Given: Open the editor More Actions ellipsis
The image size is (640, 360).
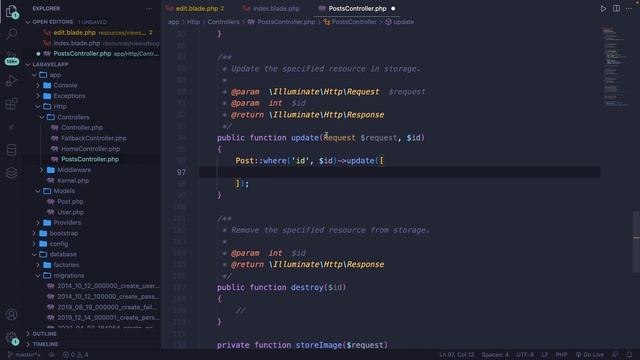Looking at the screenshot, I should (x=629, y=9).
